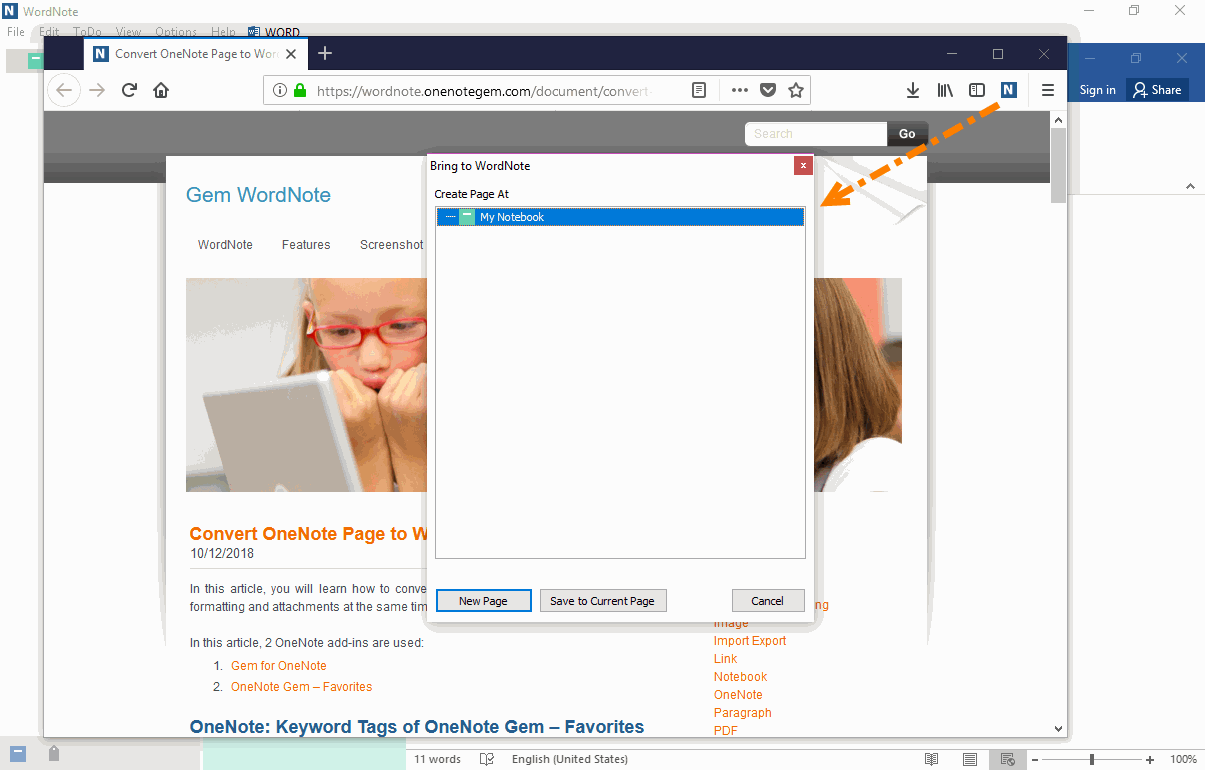1205x770 pixels.
Task: Bookmark this page with the star icon
Action: (796, 90)
